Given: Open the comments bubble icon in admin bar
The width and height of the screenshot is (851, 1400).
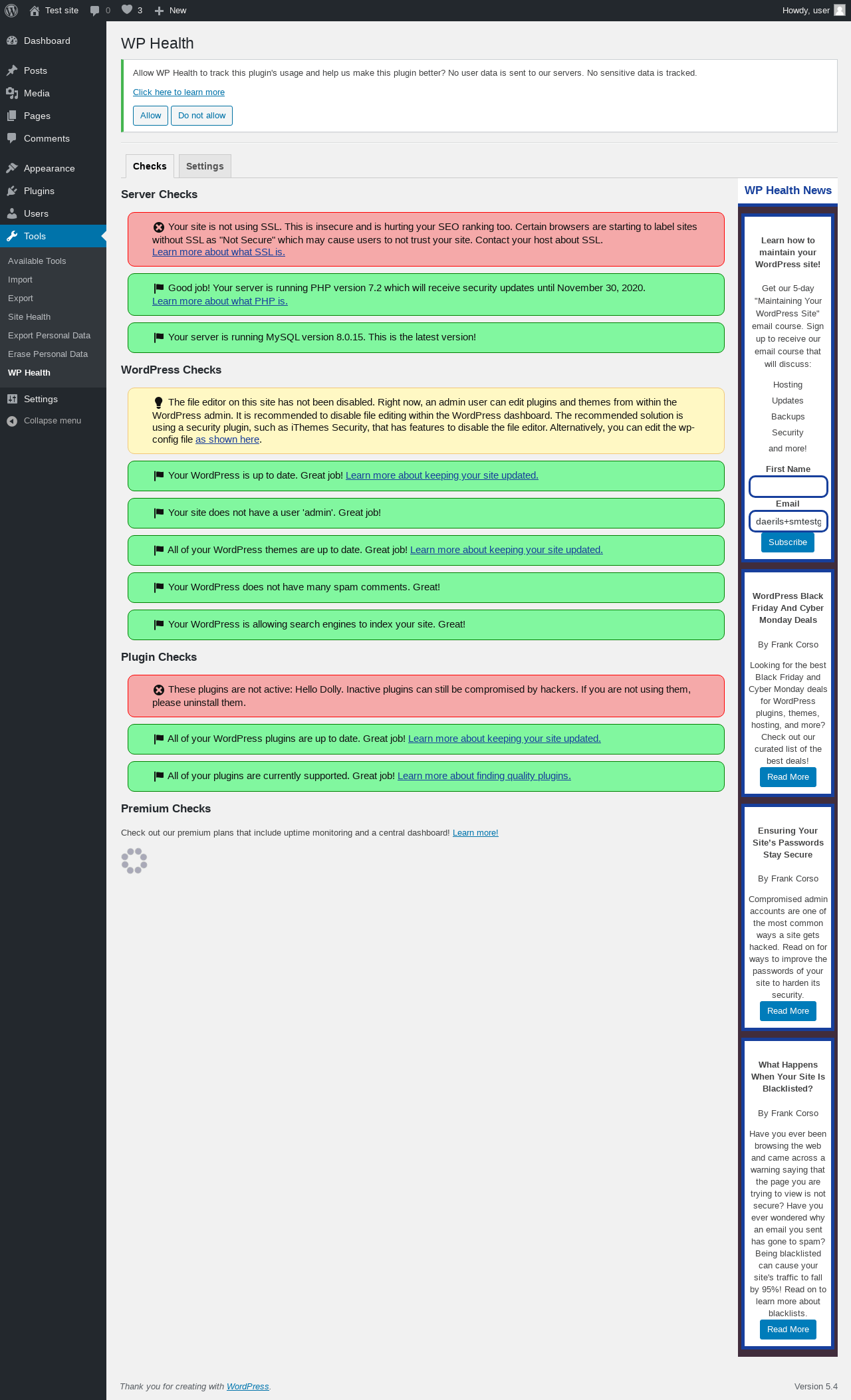Looking at the screenshot, I should click(x=94, y=11).
